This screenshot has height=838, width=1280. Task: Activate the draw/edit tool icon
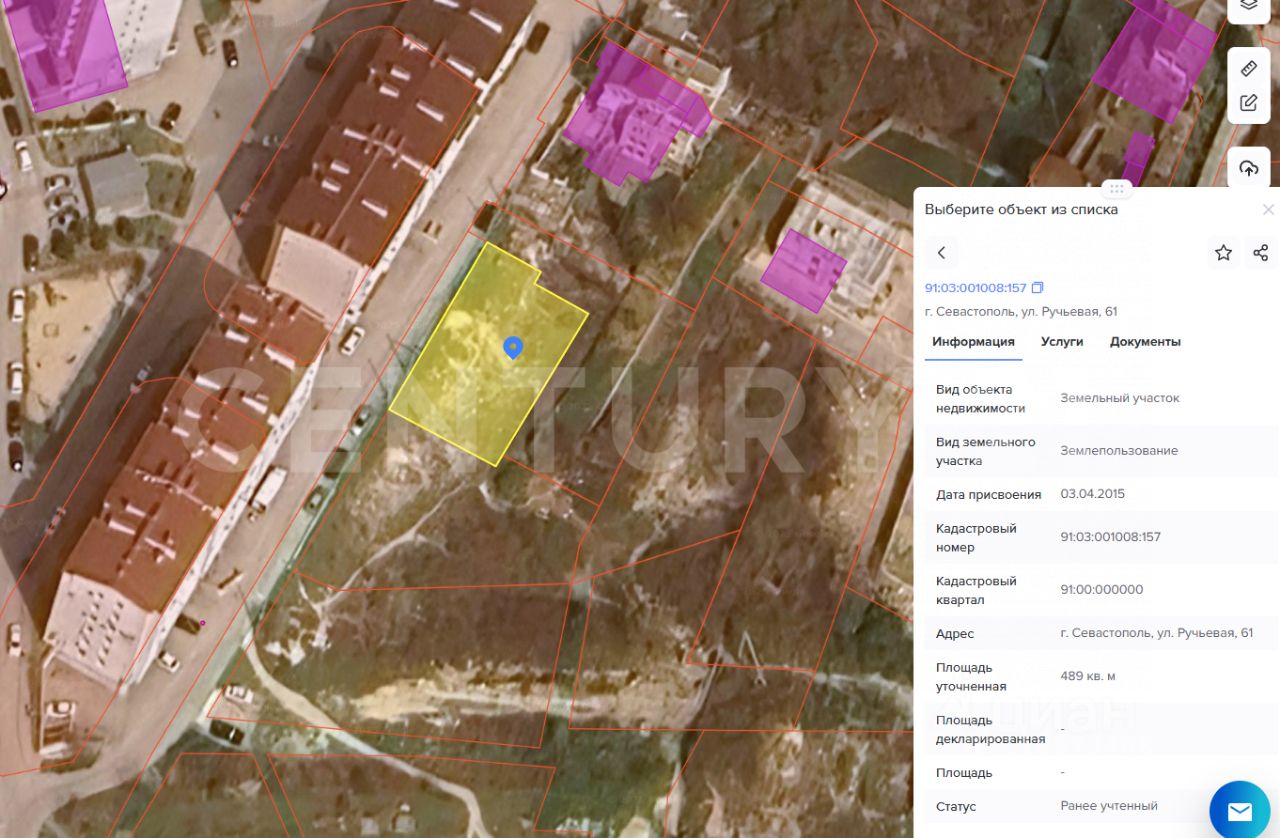[x=1248, y=103]
